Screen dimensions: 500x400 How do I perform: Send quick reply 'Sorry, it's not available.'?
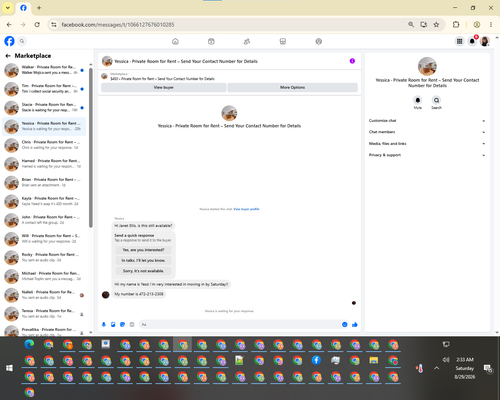(143, 271)
